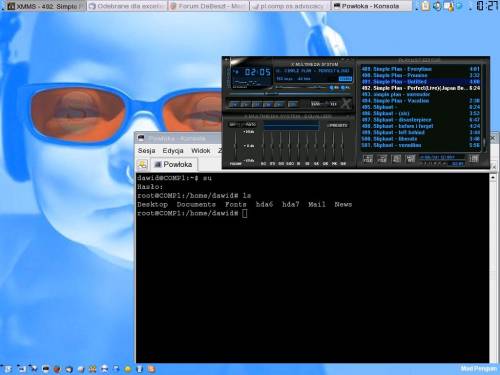Viewport: 500px width, 375px height.
Task: Toggle equalizer AUTO button
Action: (x=249, y=124)
